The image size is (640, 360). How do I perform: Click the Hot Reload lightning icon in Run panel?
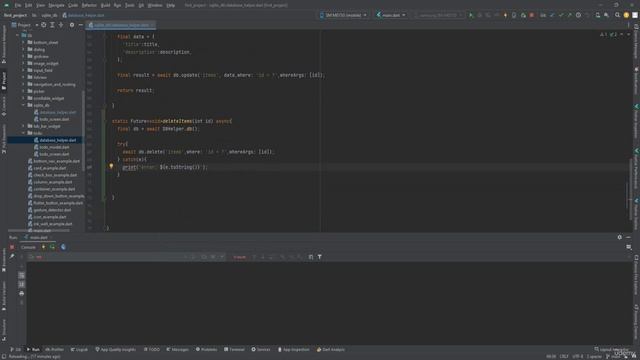click(x=43, y=247)
